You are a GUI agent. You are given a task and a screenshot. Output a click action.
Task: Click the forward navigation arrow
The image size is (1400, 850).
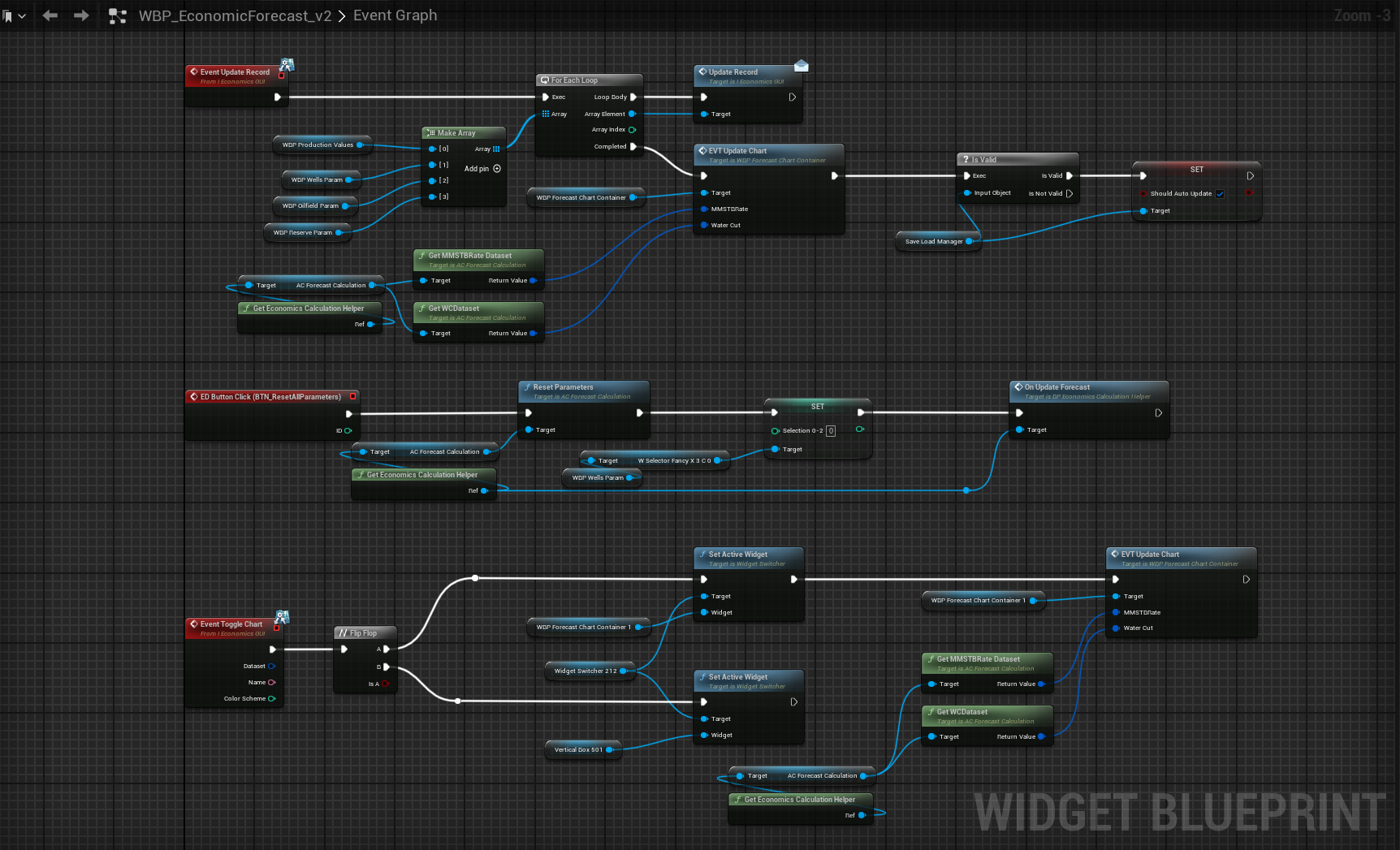pyautogui.click(x=81, y=15)
